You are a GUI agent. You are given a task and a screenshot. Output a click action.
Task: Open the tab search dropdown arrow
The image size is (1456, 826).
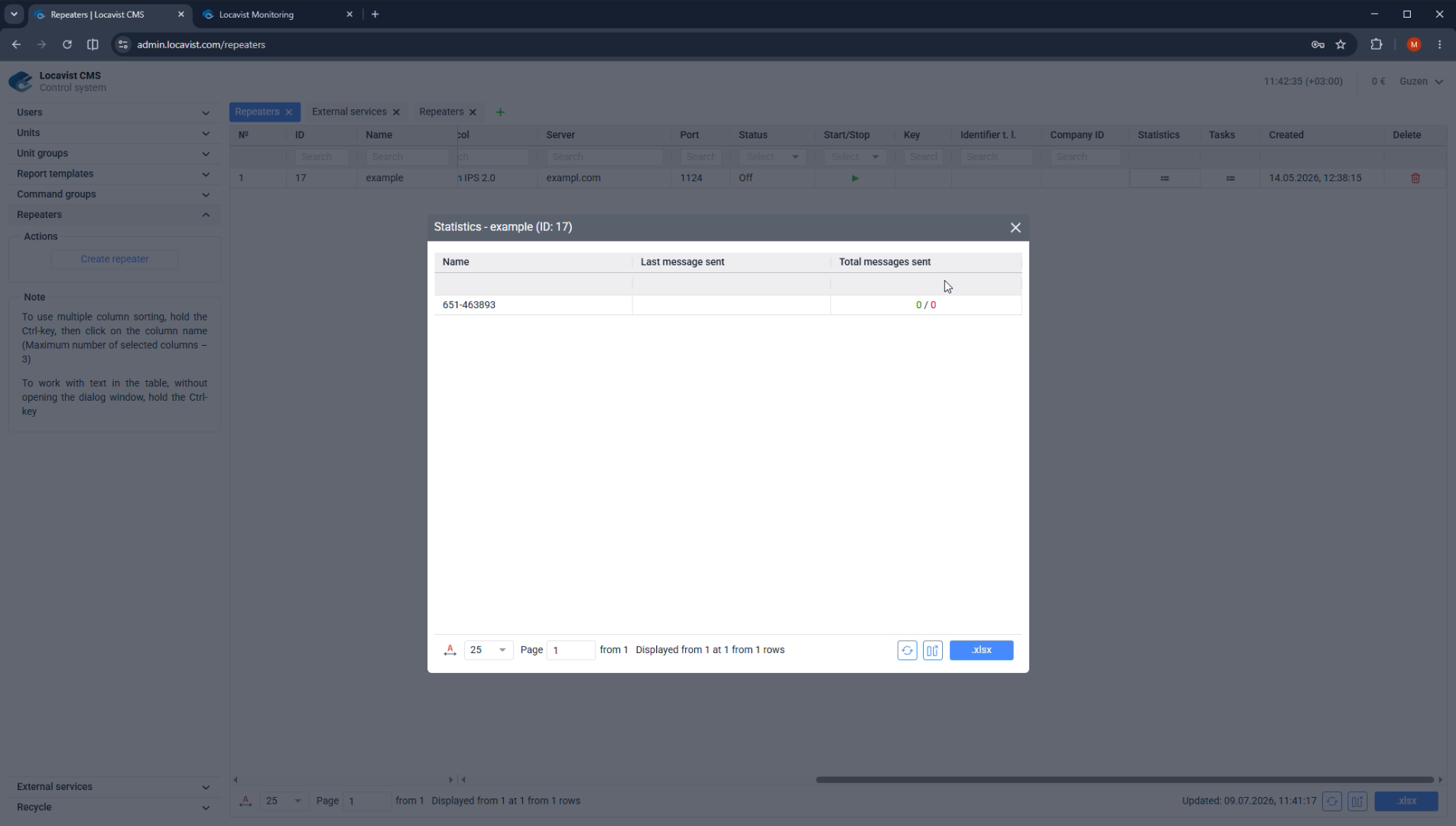(x=14, y=15)
